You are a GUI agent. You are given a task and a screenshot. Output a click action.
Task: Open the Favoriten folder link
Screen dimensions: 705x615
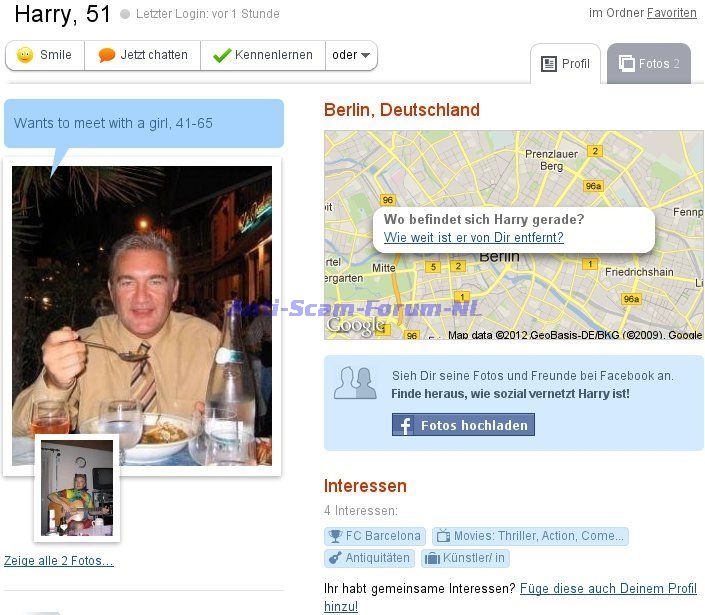pos(671,13)
